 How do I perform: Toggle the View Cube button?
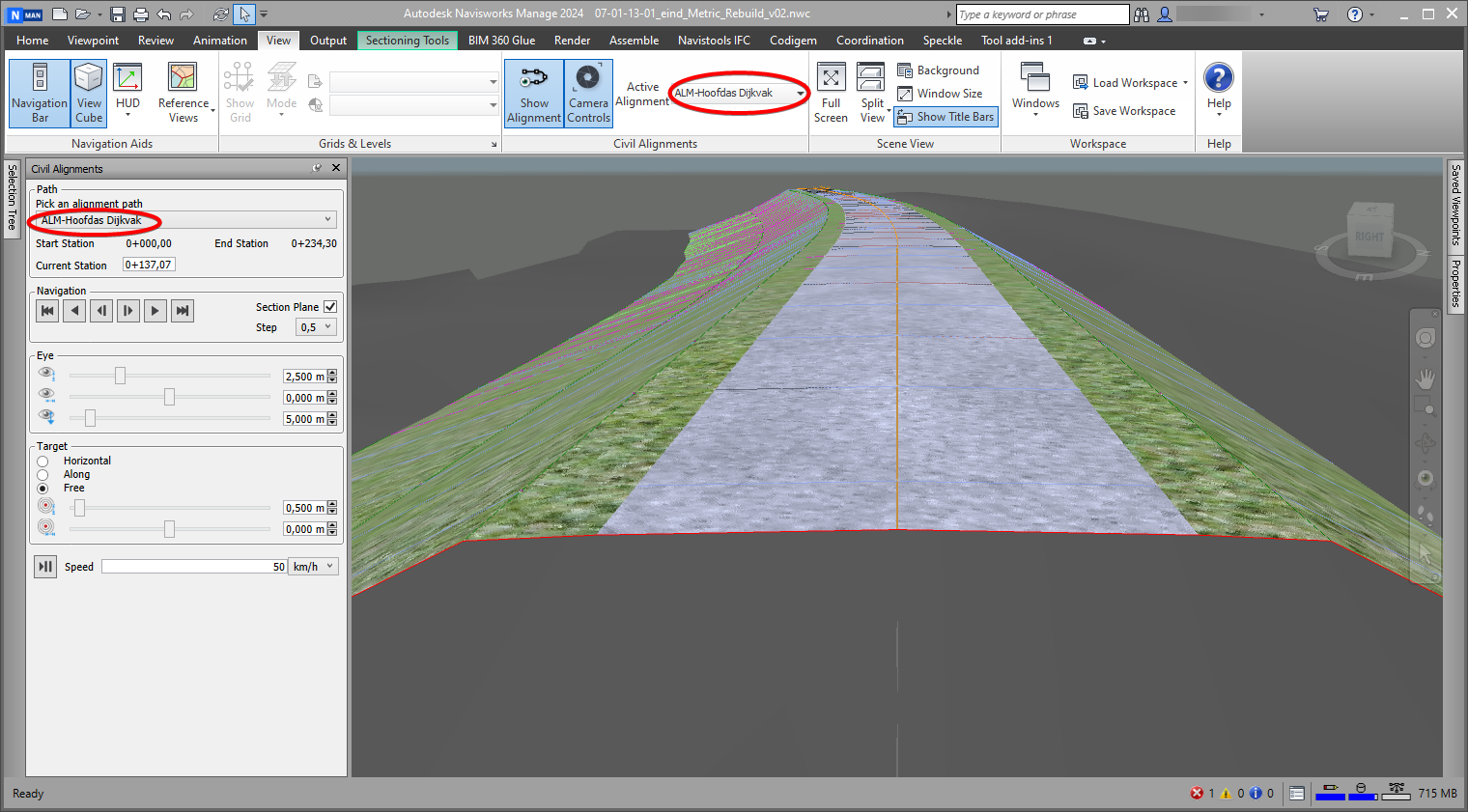pyautogui.click(x=89, y=94)
